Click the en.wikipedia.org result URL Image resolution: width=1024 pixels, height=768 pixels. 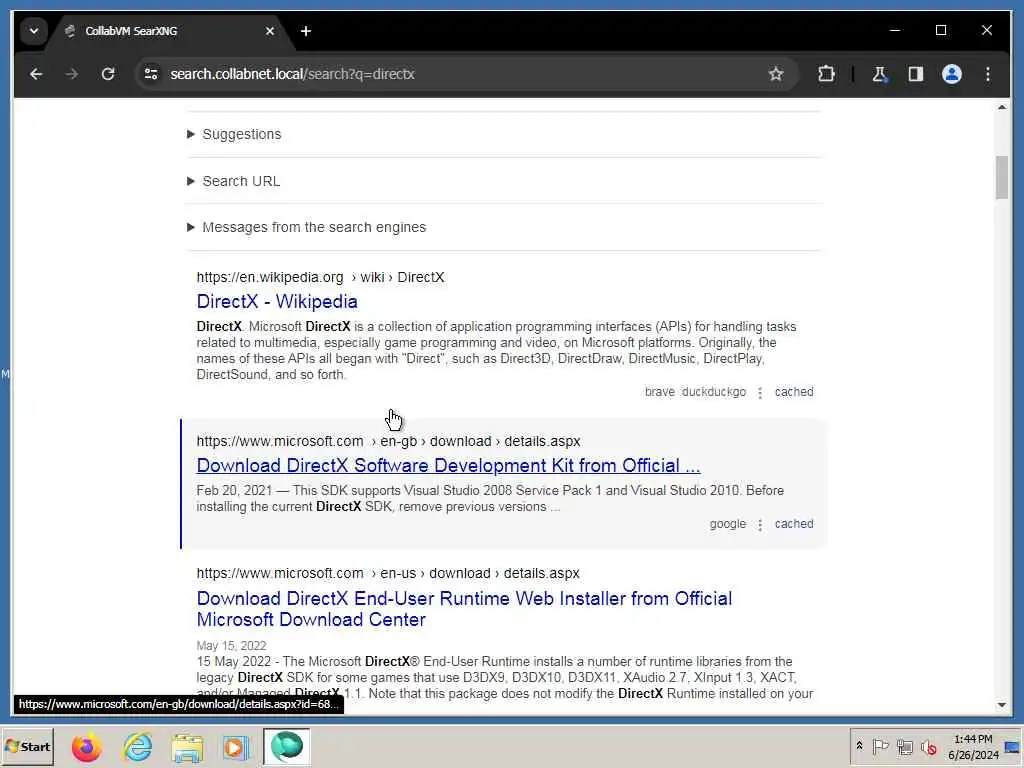tap(320, 277)
